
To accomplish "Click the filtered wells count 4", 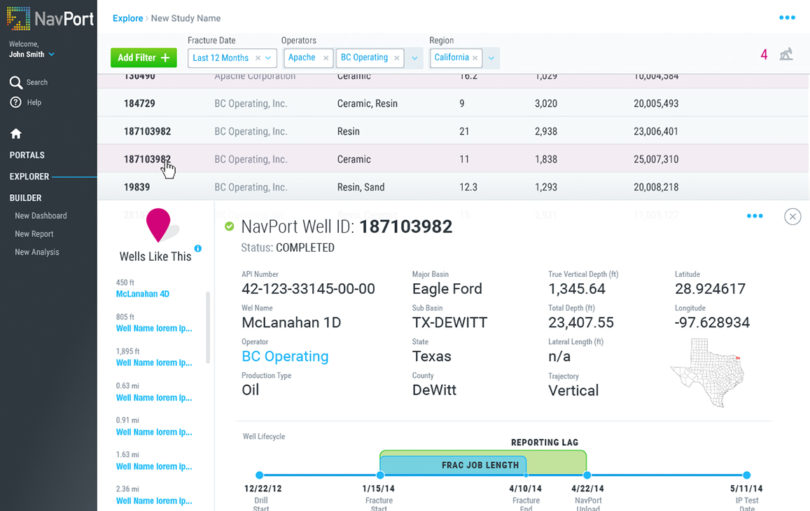I will click(x=764, y=54).
